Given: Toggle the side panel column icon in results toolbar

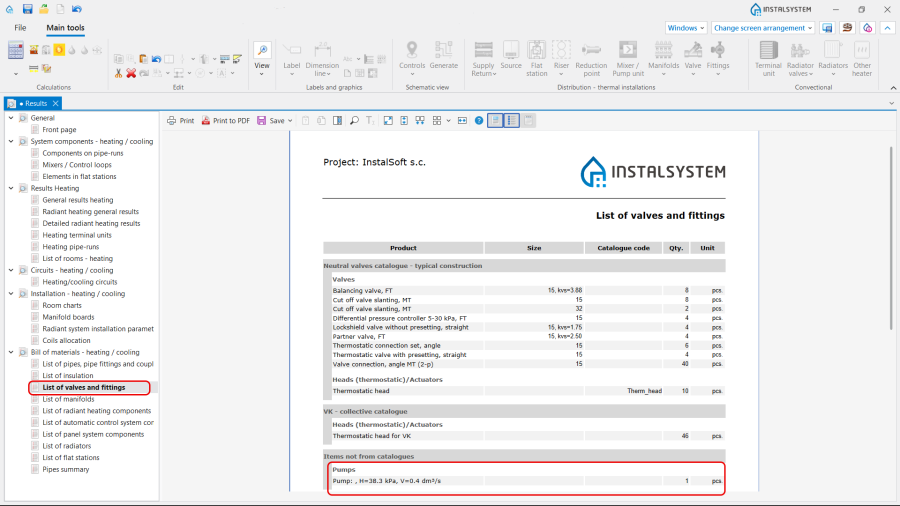Looking at the screenshot, I should coord(338,120).
